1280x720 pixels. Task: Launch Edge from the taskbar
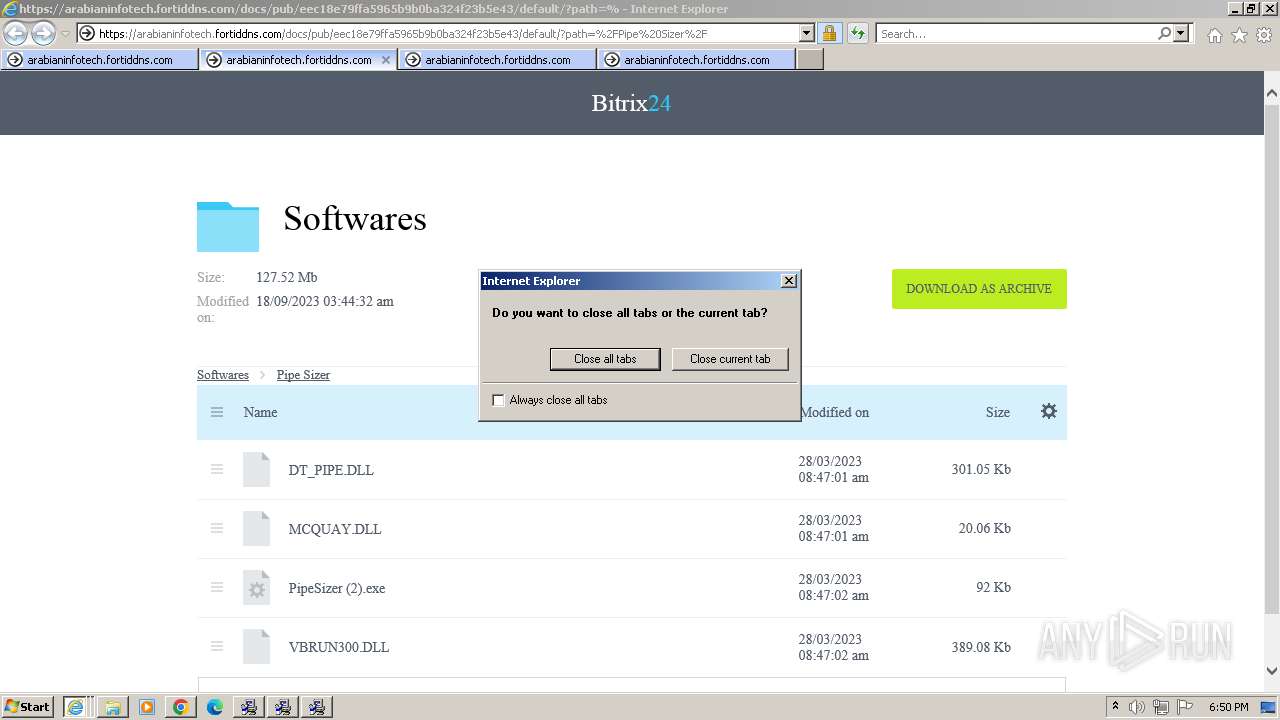pyautogui.click(x=215, y=707)
